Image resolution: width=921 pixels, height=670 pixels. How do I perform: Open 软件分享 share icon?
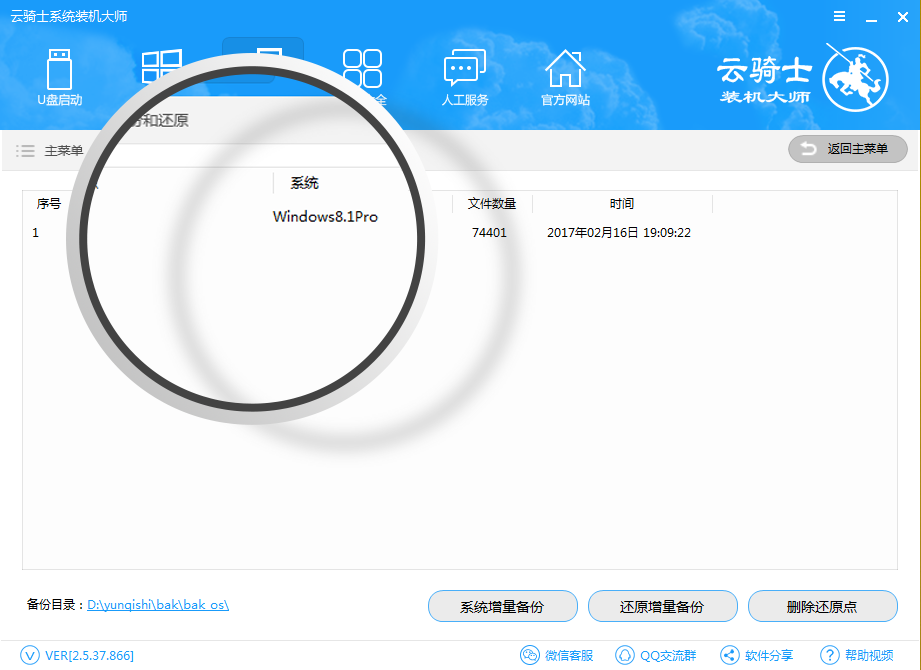point(730,655)
